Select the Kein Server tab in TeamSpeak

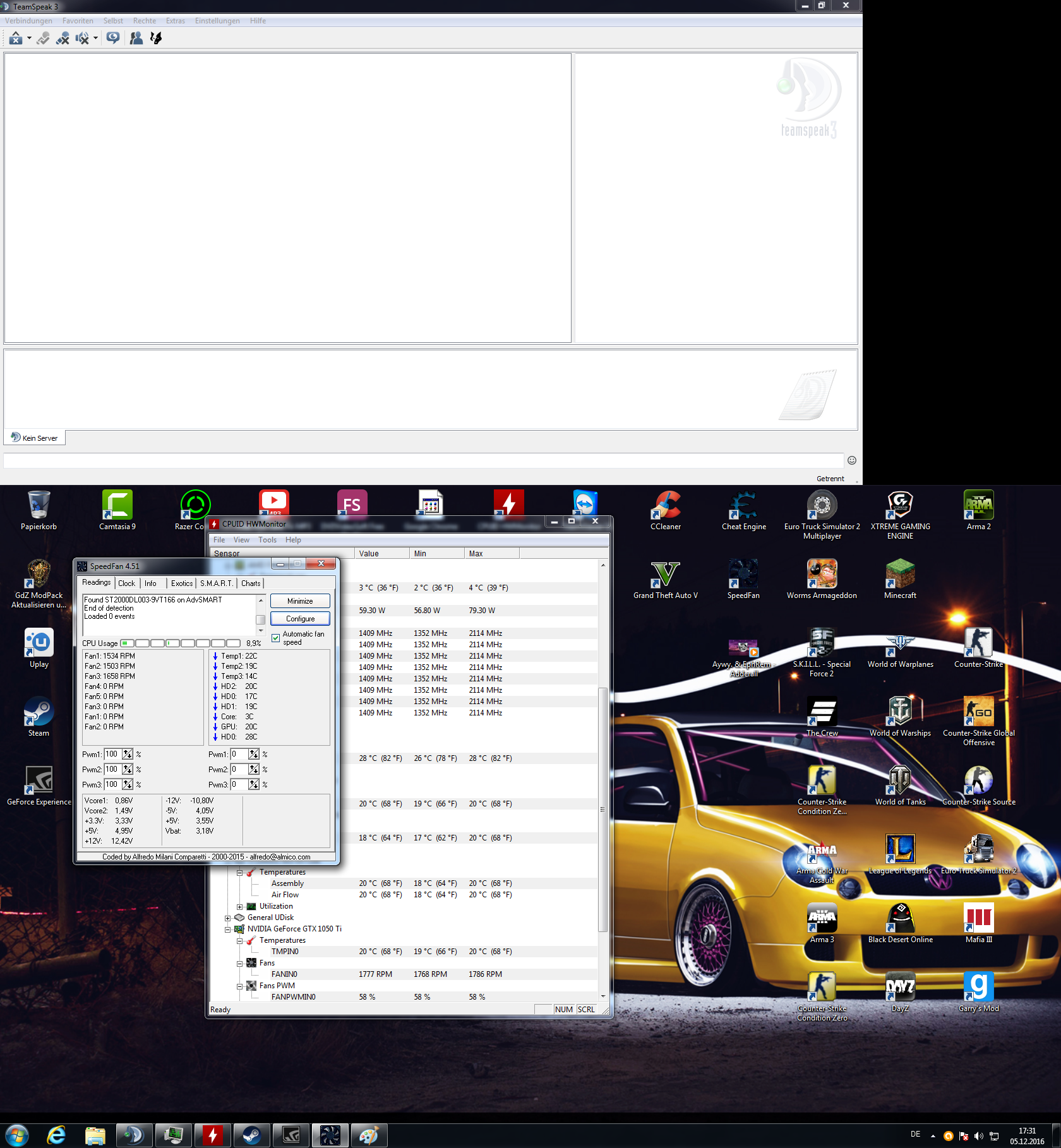click(35, 438)
